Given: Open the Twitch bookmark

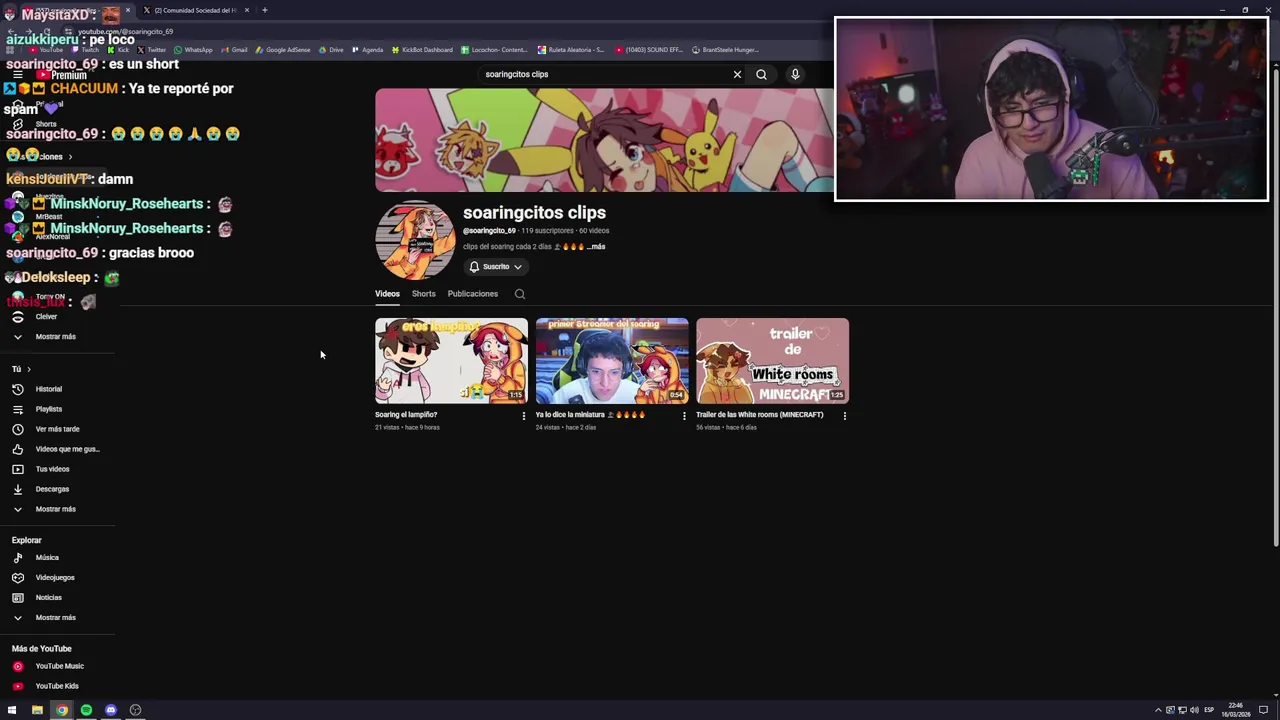Looking at the screenshot, I should click(x=85, y=50).
